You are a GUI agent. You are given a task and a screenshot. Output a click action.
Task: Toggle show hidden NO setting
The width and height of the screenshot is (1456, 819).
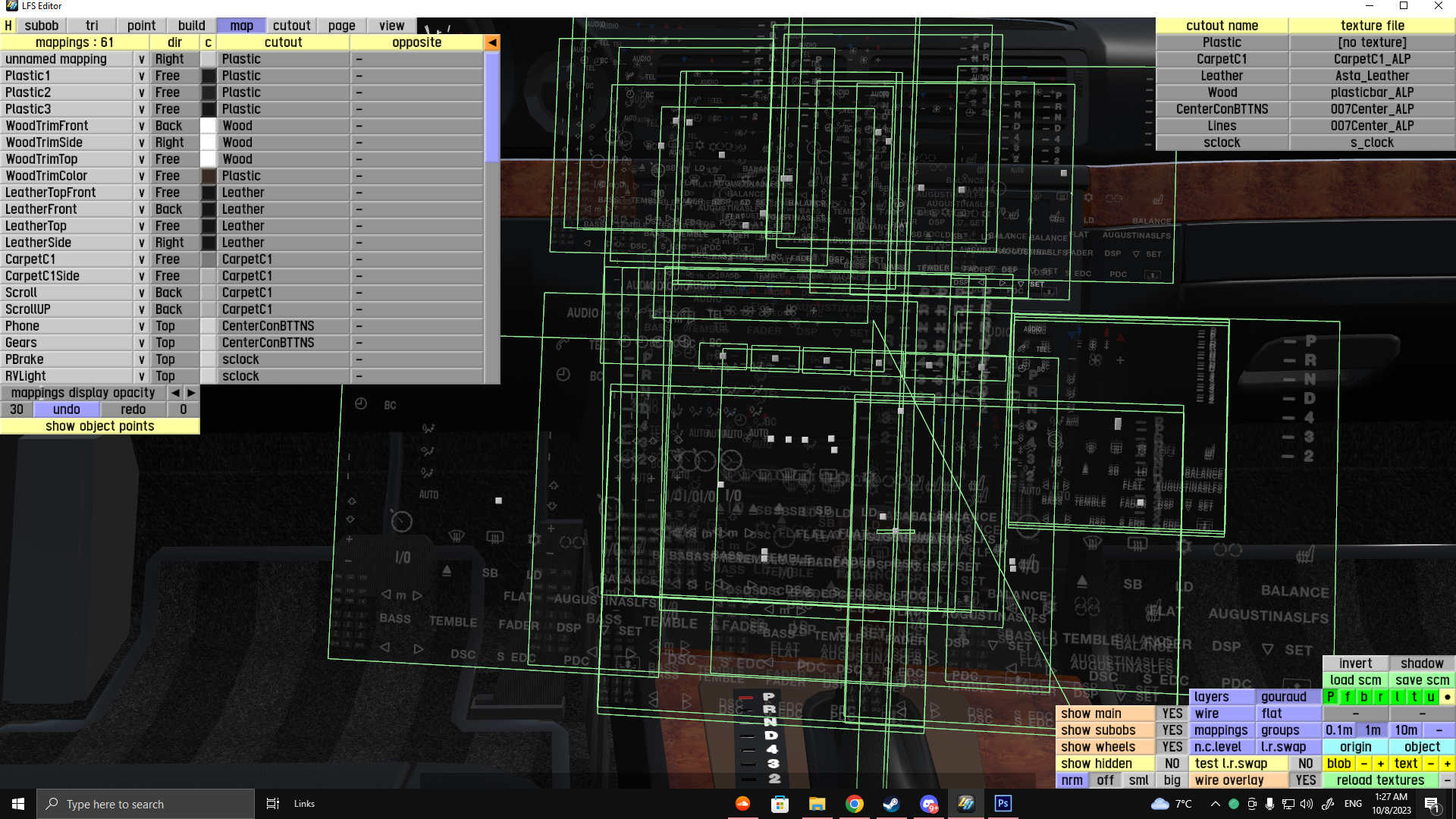[1172, 764]
